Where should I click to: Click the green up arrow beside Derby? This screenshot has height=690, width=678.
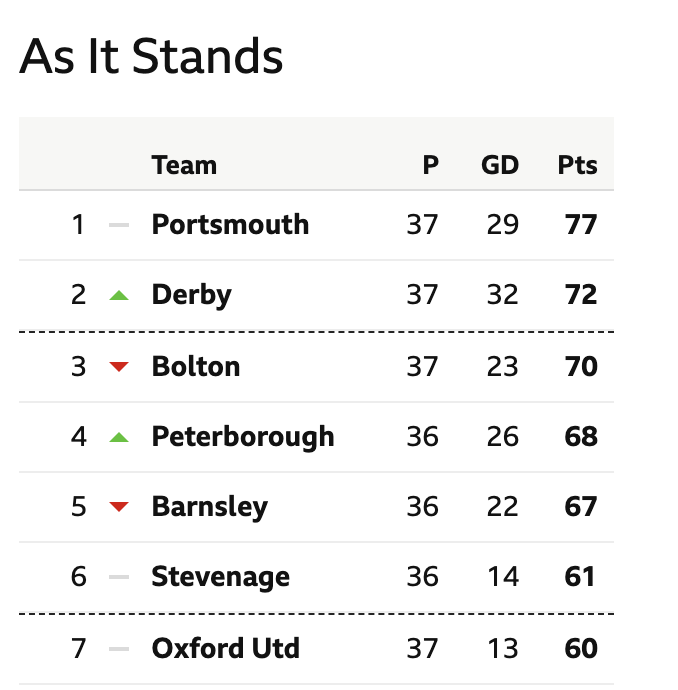pyautogui.click(x=119, y=295)
